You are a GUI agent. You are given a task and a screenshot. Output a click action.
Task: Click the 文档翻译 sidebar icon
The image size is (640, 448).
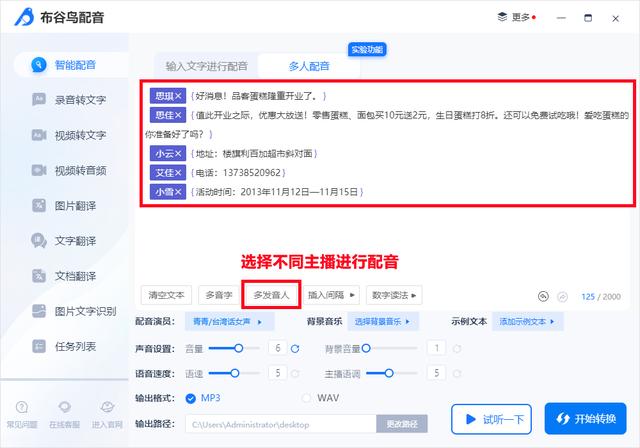click(39, 276)
